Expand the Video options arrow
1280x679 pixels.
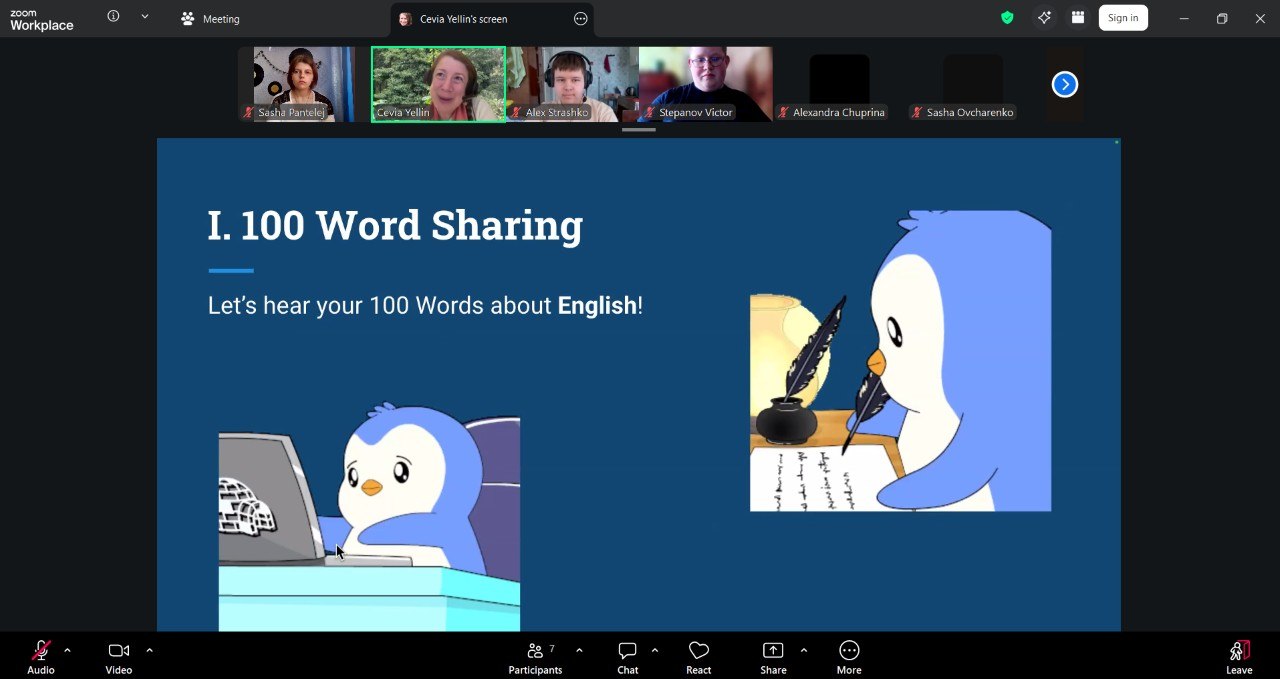tap(149, 651)
